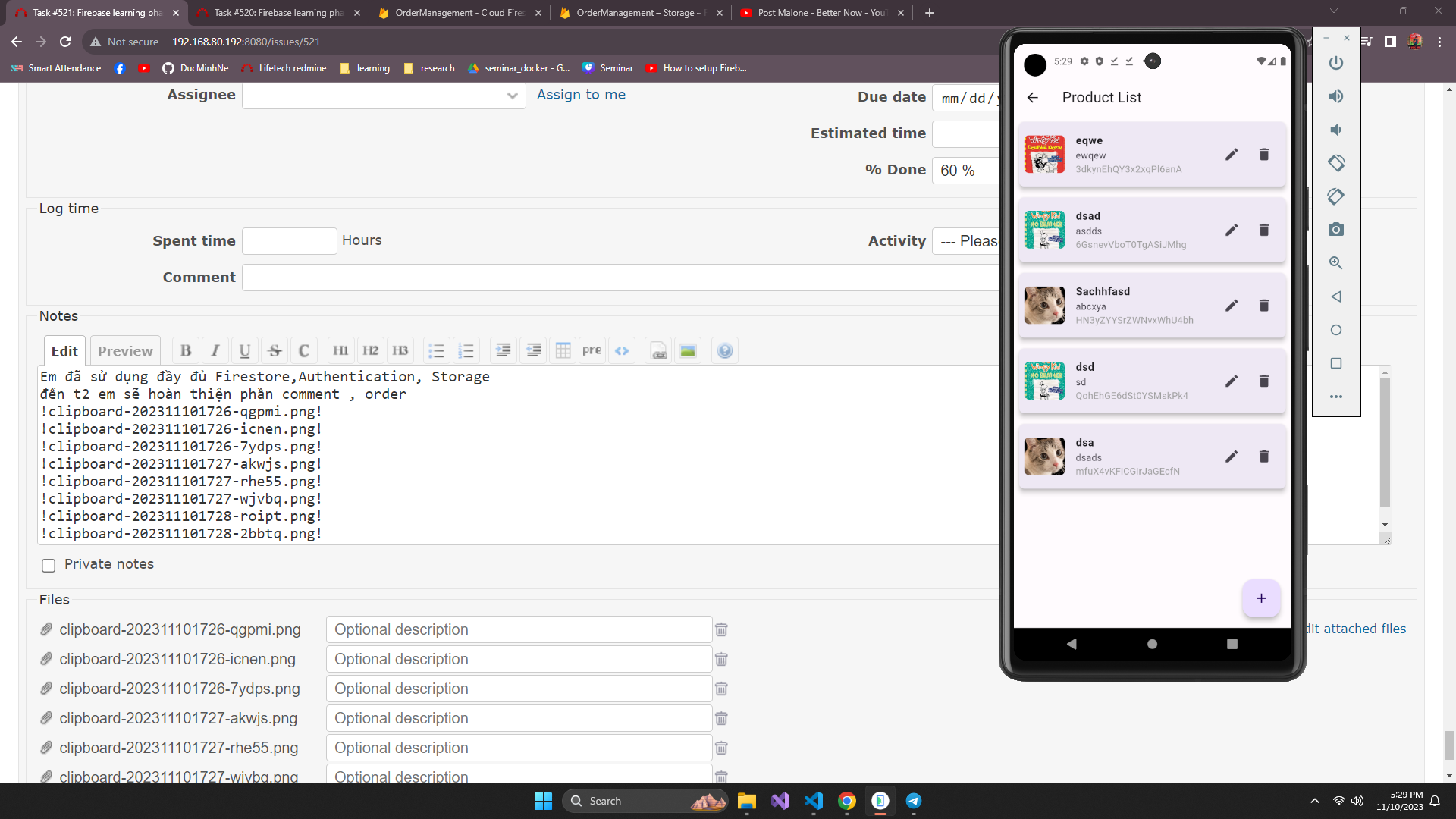Switch to the Preview tab

pyautogui.click(x=125, y=351)
